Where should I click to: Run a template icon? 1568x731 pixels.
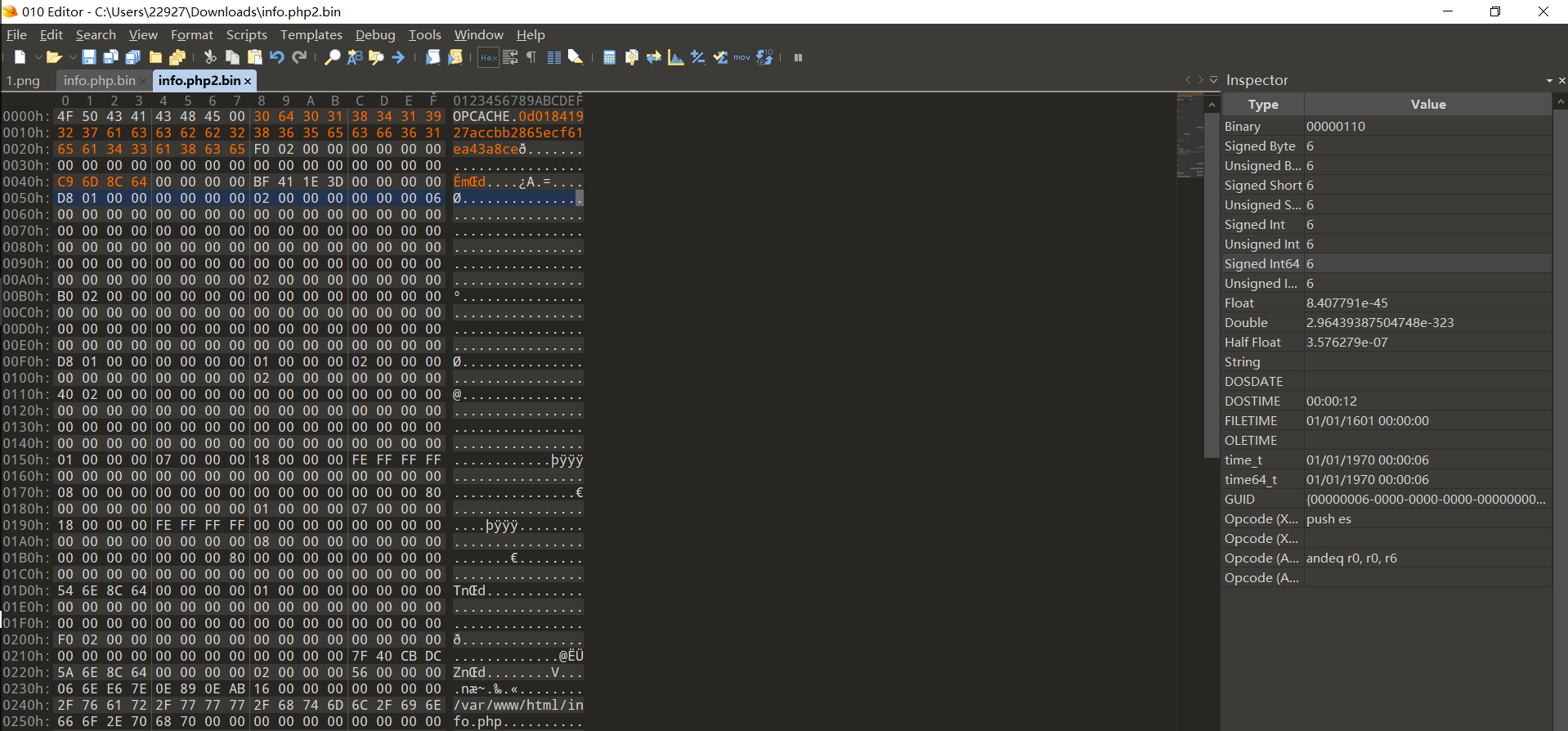pos(455,57)
